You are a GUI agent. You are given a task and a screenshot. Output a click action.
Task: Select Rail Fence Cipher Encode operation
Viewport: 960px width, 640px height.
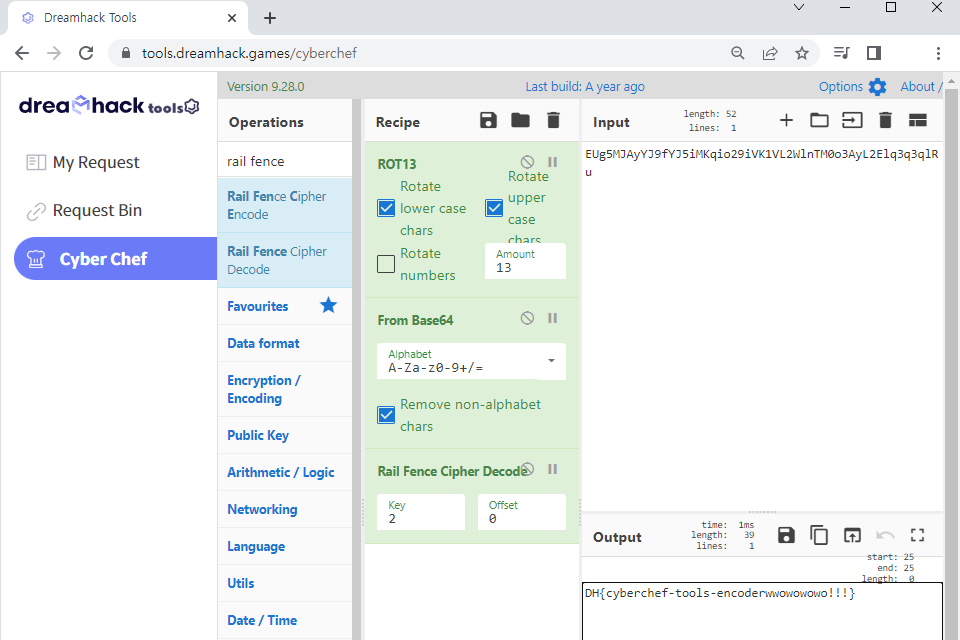tap(285, 205)
